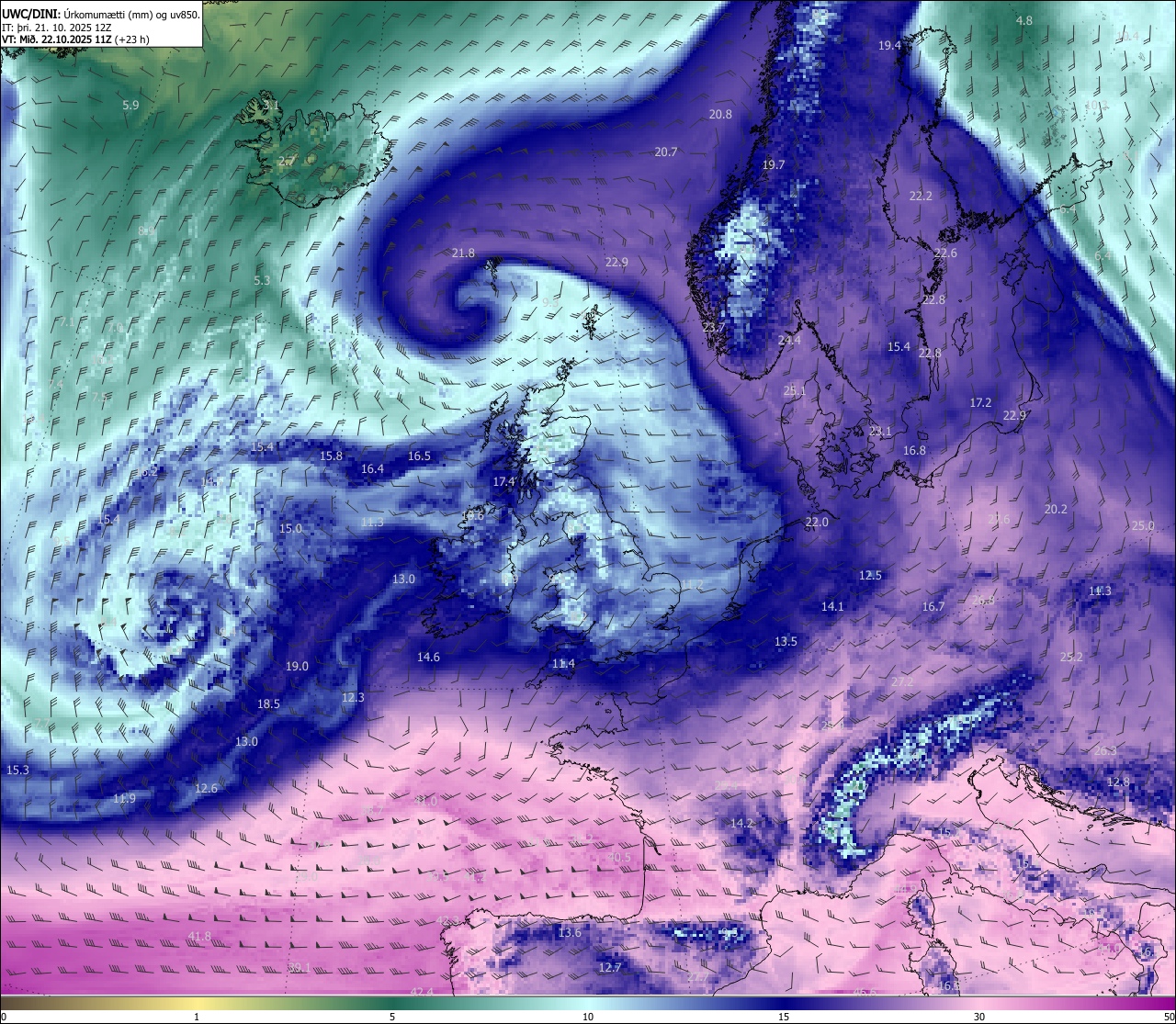1176x1024 pixels.
Task: Click the 30 label on the colour scale
Action: (x=979, y=1017)
